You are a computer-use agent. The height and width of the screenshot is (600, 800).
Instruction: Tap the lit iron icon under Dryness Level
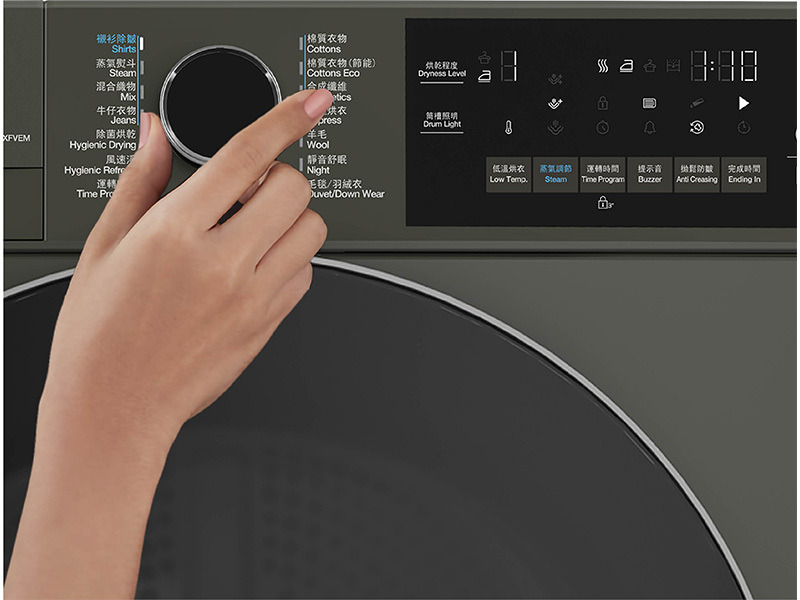point(484,76)
